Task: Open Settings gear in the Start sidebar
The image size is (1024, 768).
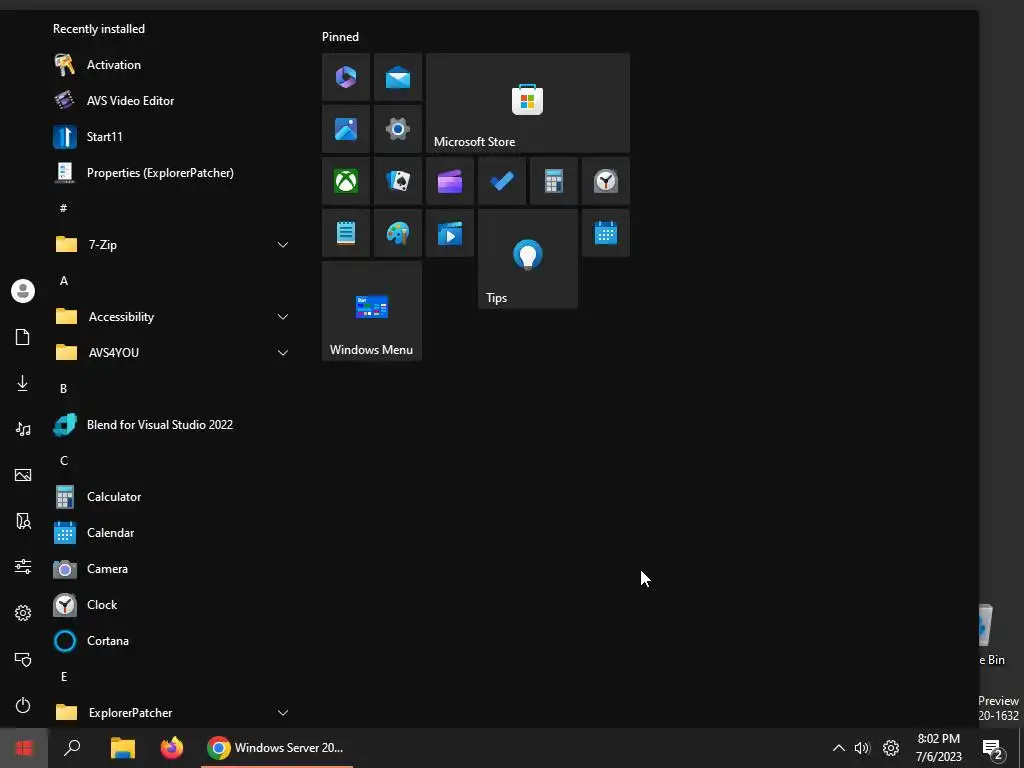Action: click(x=23, y=613)
